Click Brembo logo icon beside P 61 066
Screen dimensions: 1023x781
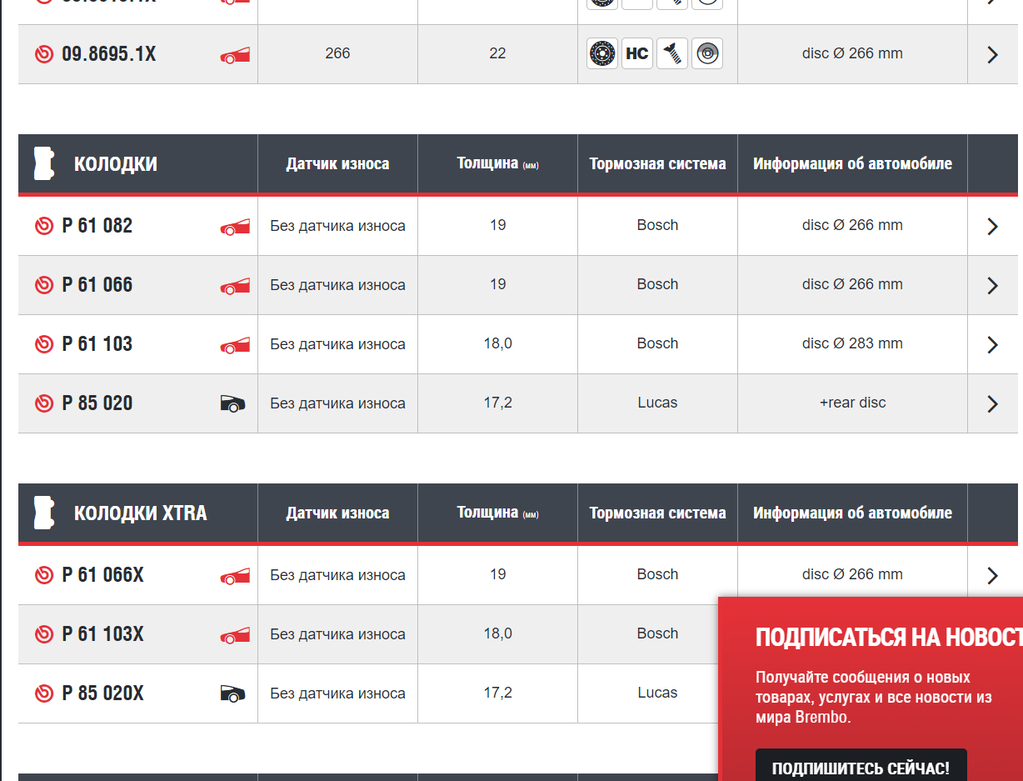pos(44,285)
